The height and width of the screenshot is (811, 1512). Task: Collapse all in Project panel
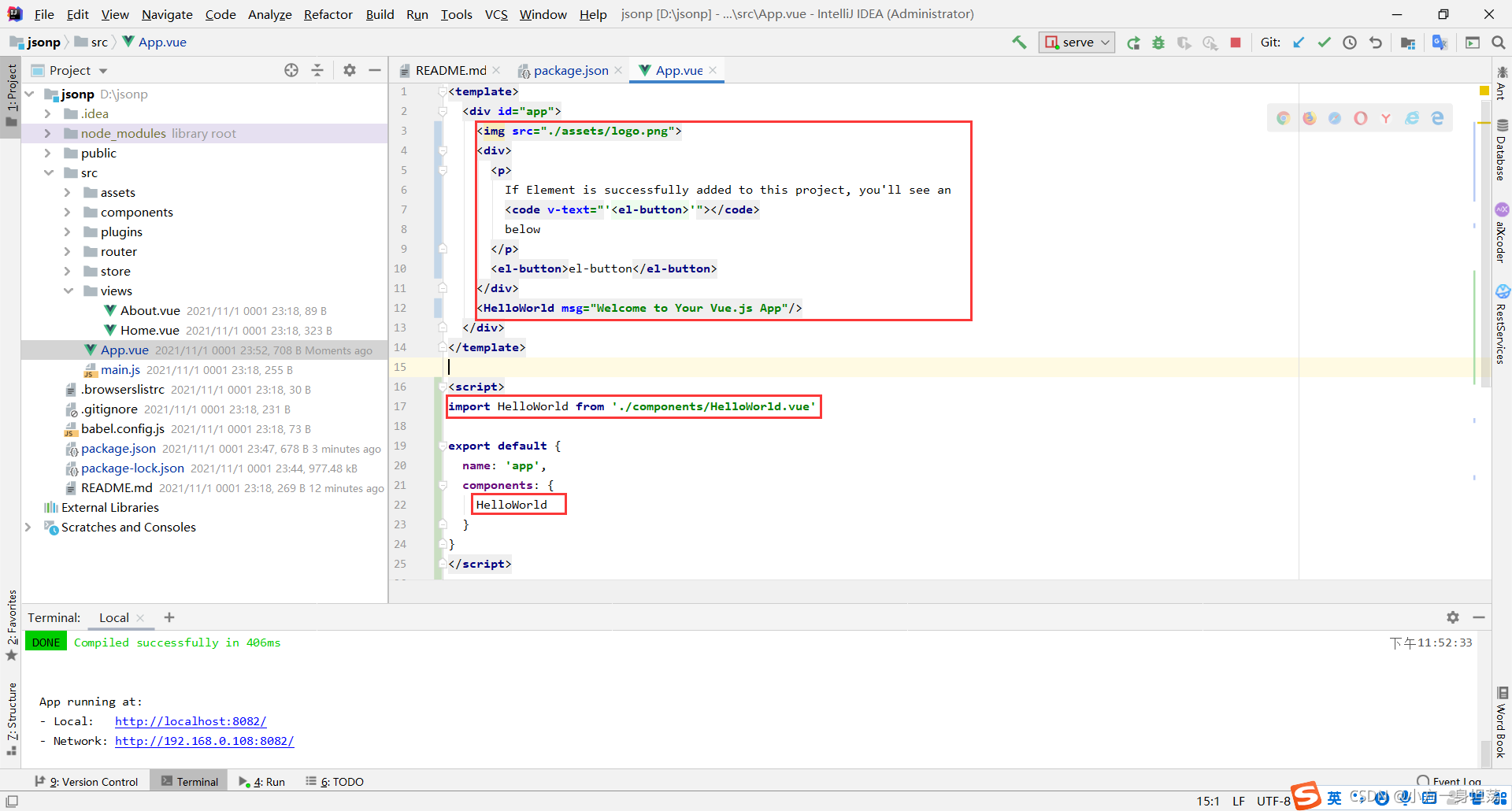tap(317, 70)
